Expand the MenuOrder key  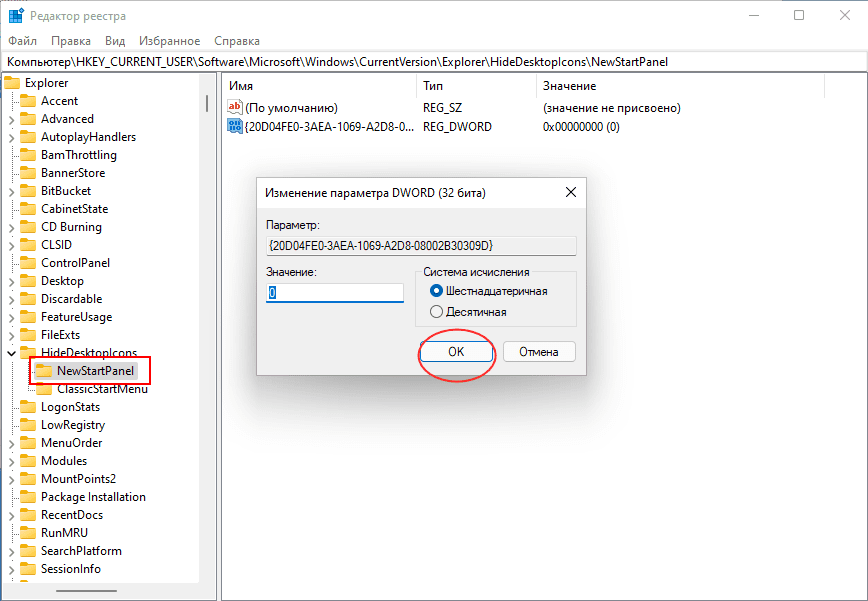tap(12, 443)
